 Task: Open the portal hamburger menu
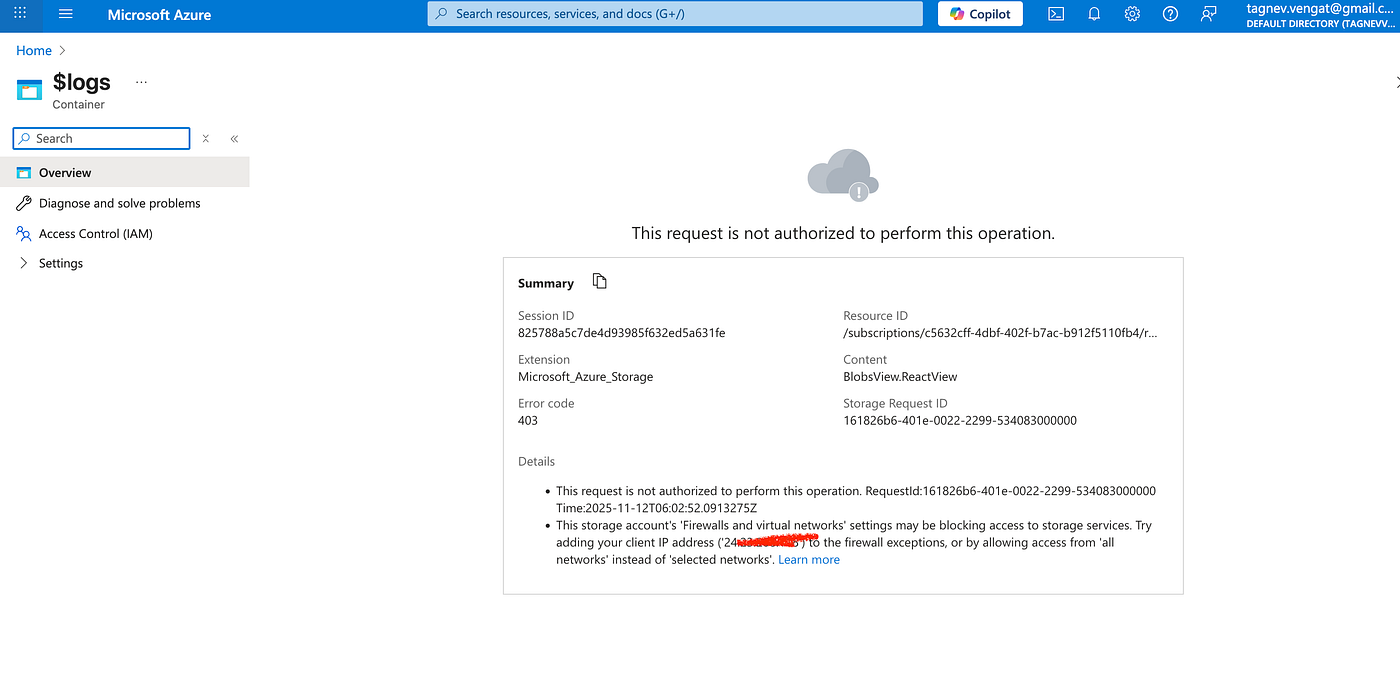[x=66, y=14]
